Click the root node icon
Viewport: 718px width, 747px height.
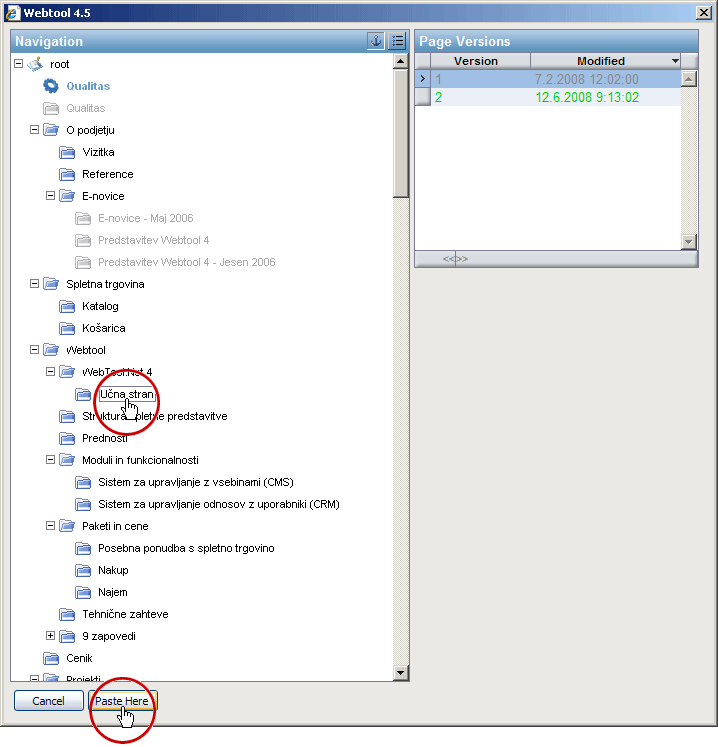[x=35, y=64]
